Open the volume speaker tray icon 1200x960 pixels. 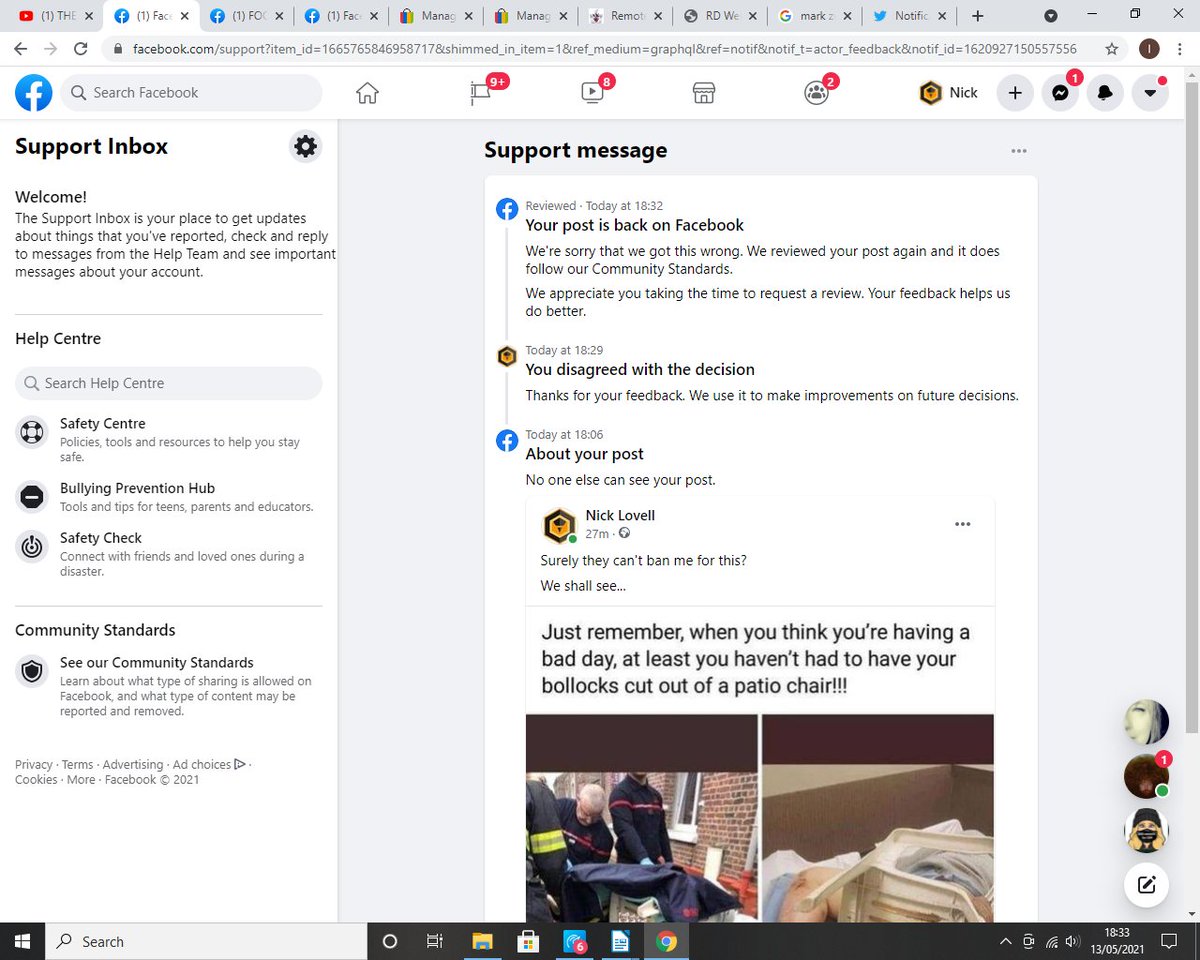[1073, 941]
